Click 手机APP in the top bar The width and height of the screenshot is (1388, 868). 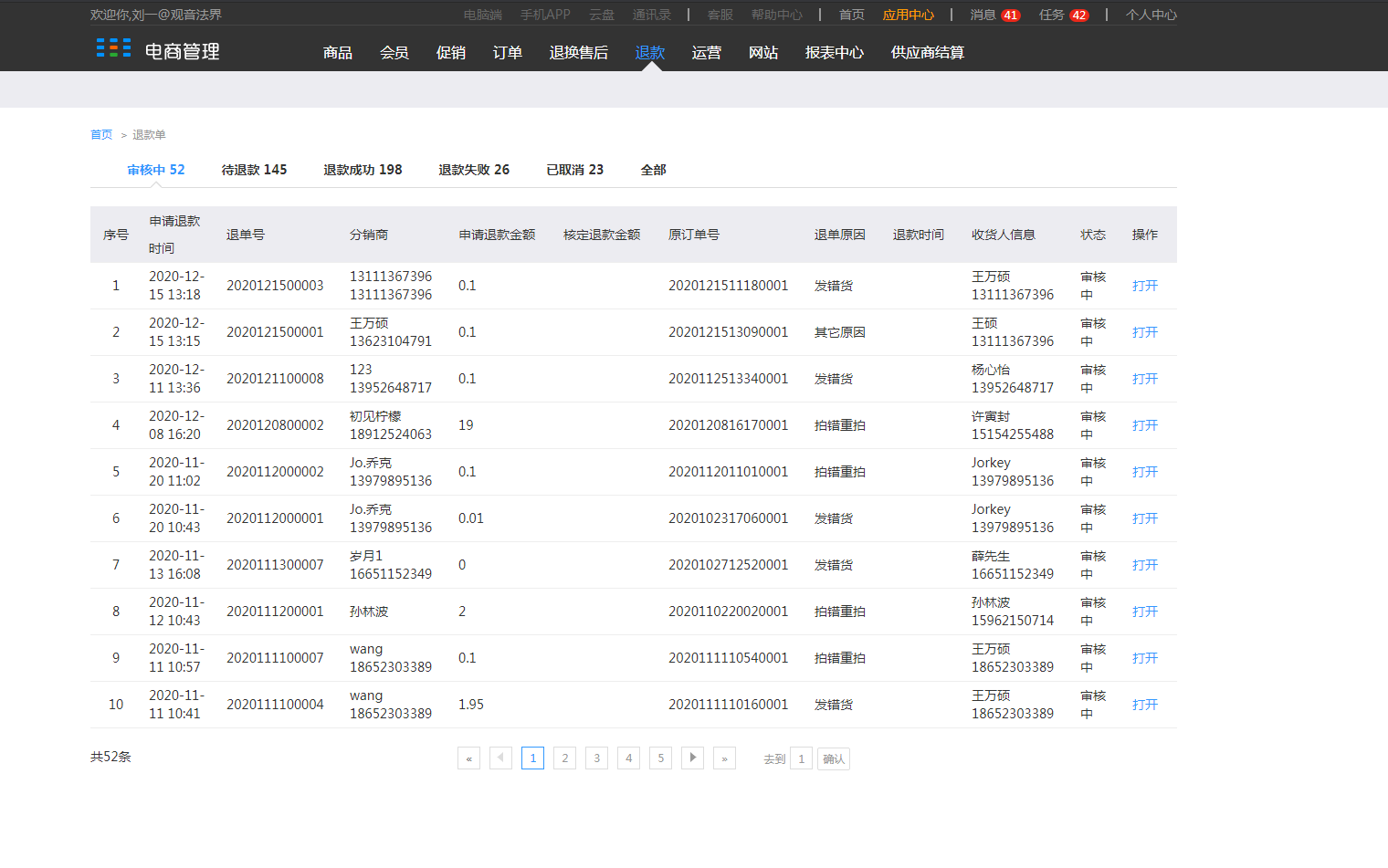(x=545, y=15)
